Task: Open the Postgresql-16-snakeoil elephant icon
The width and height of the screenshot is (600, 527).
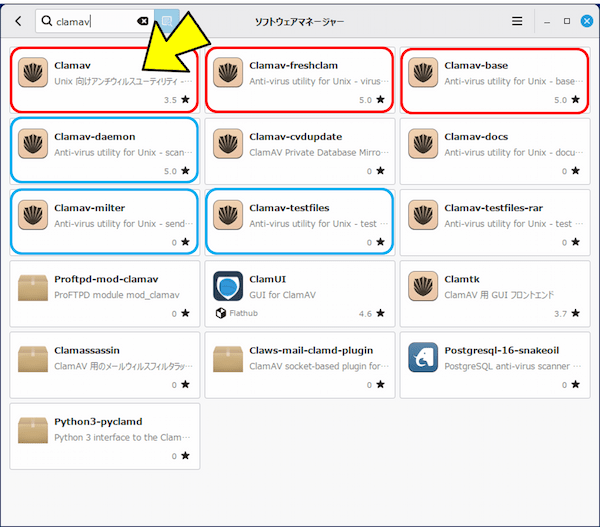Action: 423,357
